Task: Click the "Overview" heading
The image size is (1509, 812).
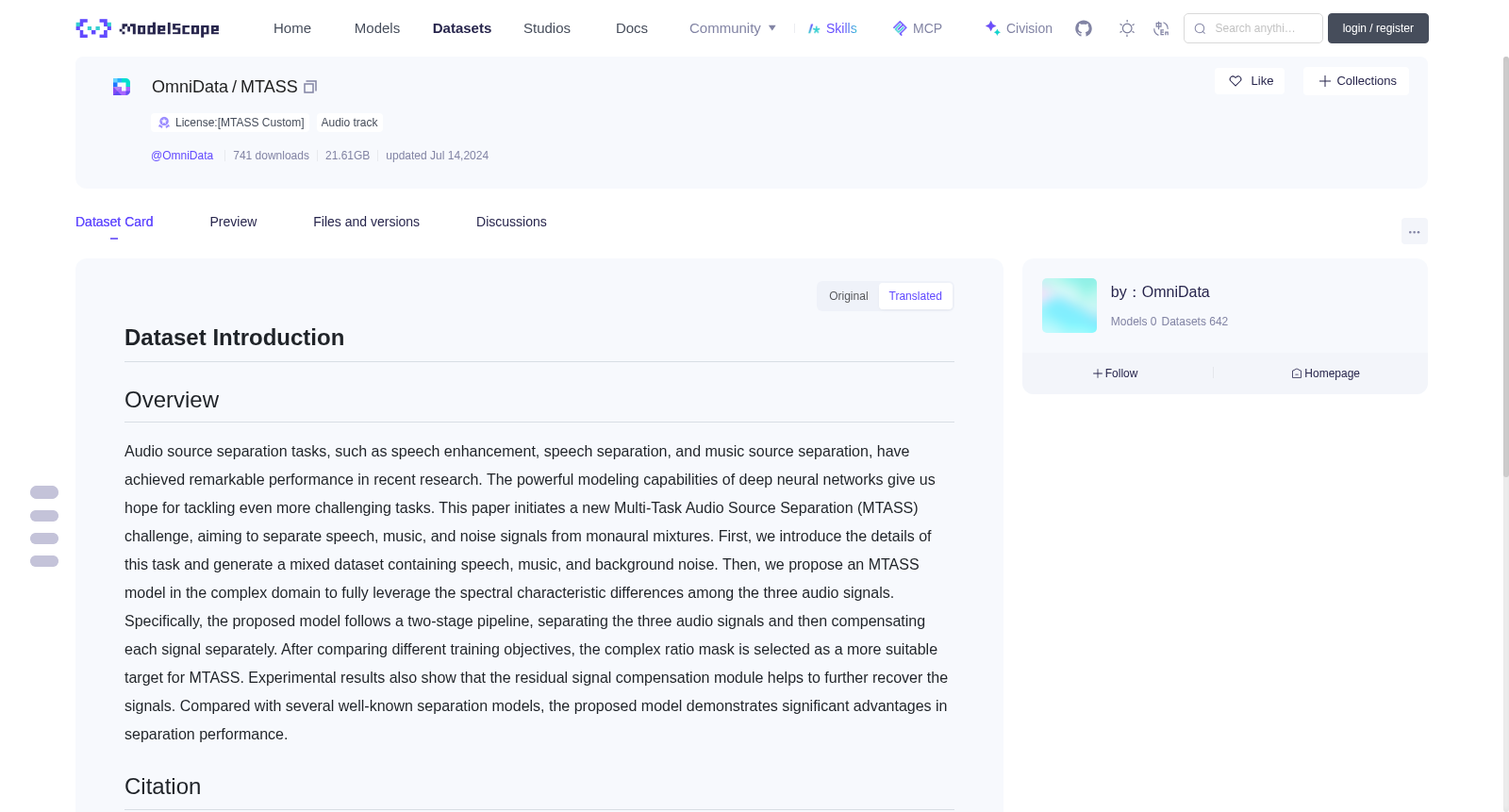Action: point(172,400)
